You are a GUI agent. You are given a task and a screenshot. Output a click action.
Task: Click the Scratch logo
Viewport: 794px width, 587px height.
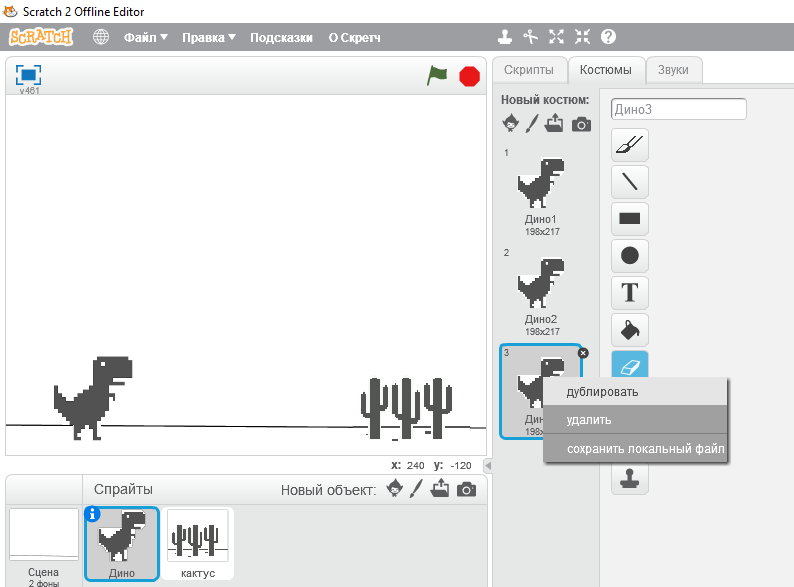(41, 37)
